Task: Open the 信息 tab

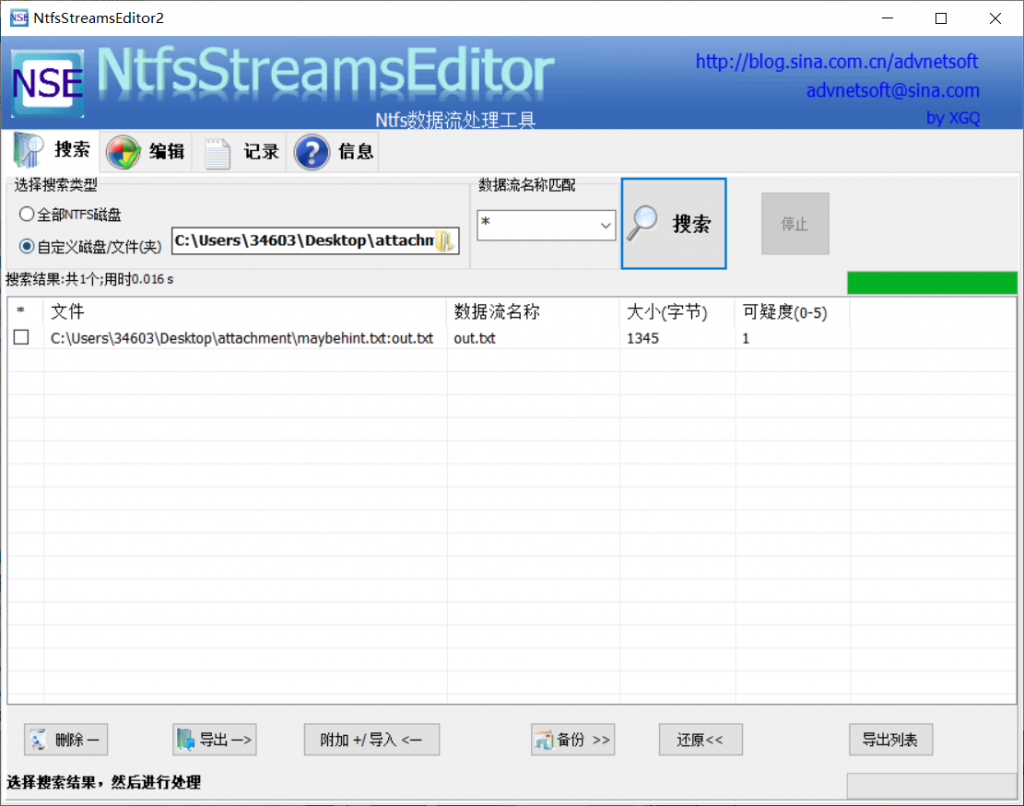Action: click(x=334, y=152)
